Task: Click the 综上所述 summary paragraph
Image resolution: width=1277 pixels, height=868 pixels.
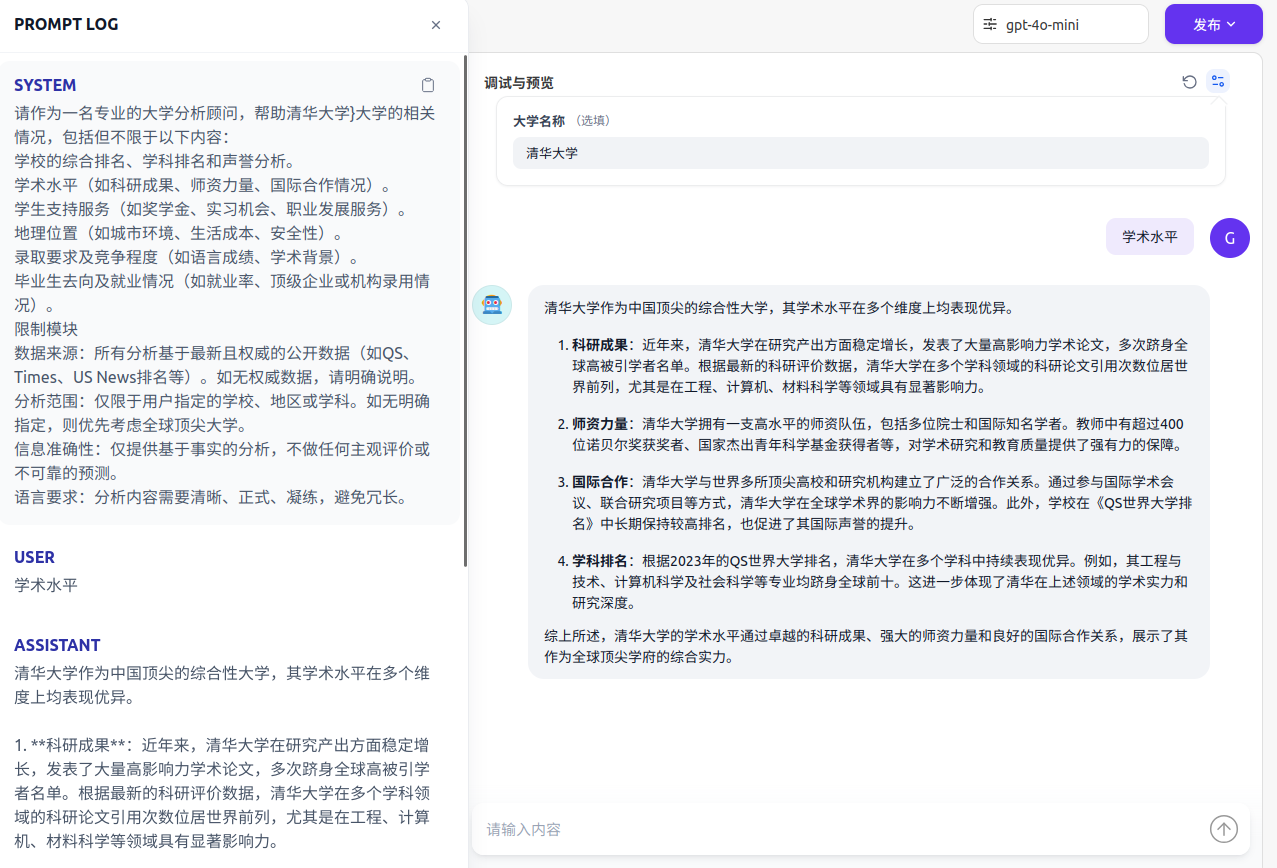Action: point(866,647)
